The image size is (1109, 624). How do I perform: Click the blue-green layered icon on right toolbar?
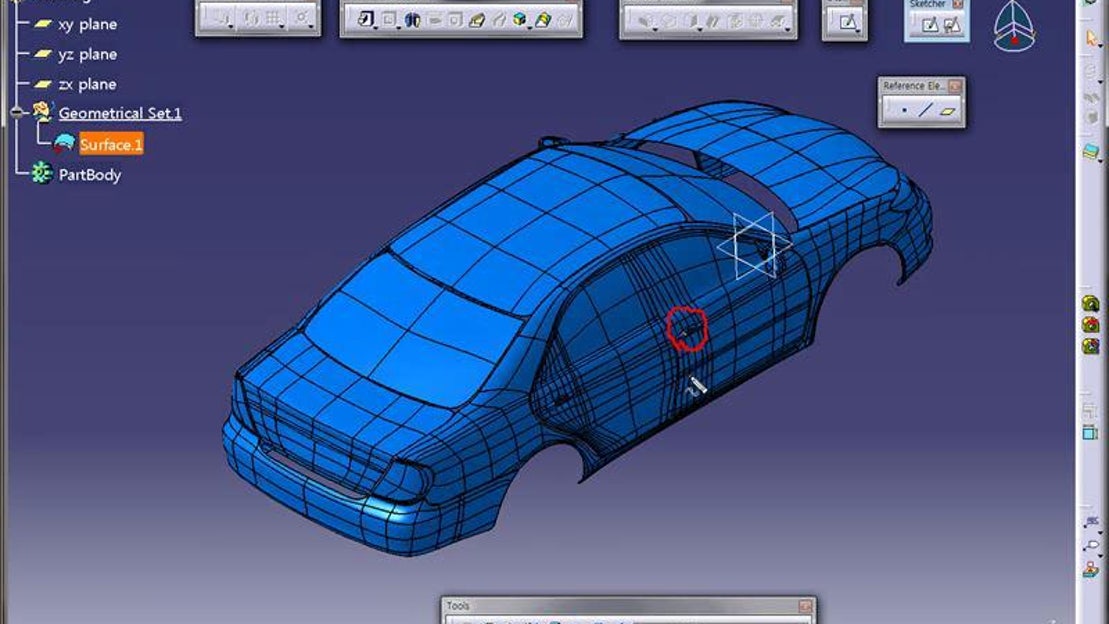pyautogui.click(x=1090, y=151)
